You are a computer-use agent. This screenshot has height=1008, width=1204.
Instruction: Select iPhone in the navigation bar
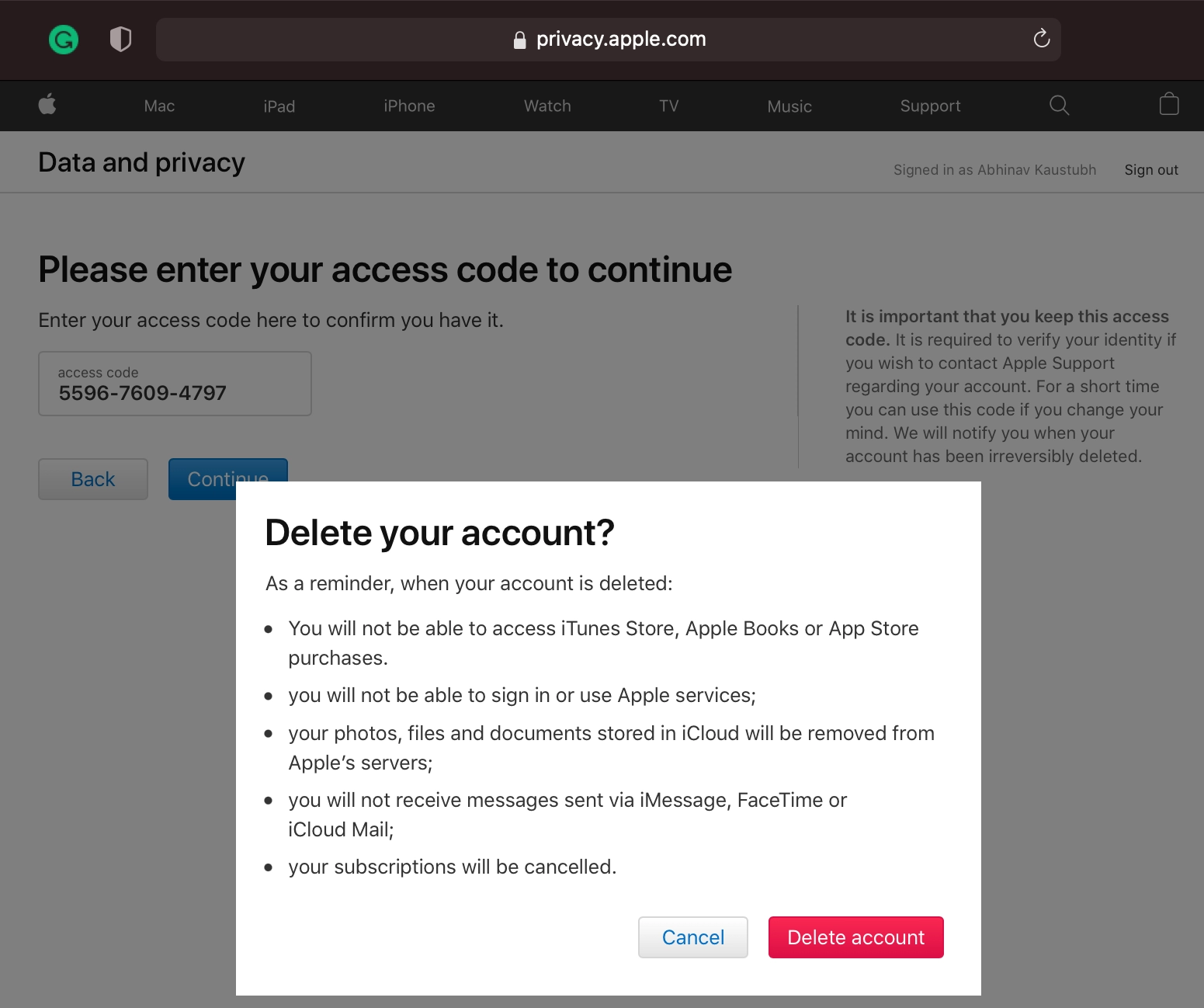409,106
